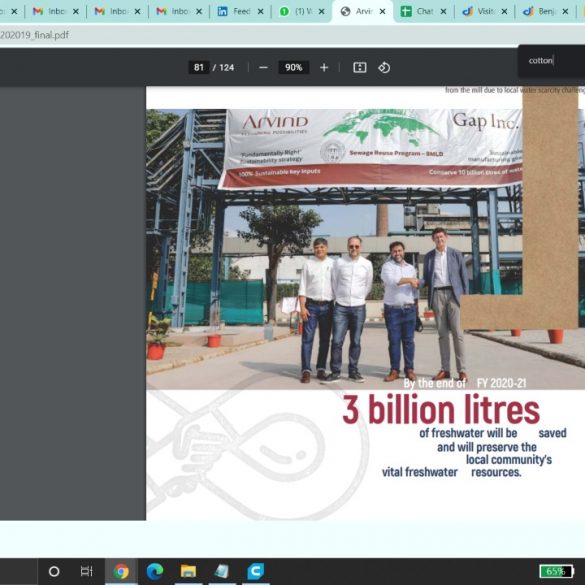Open File Explorer from the taskbar
The image size is (585, 585).
[x=188, y=571]
